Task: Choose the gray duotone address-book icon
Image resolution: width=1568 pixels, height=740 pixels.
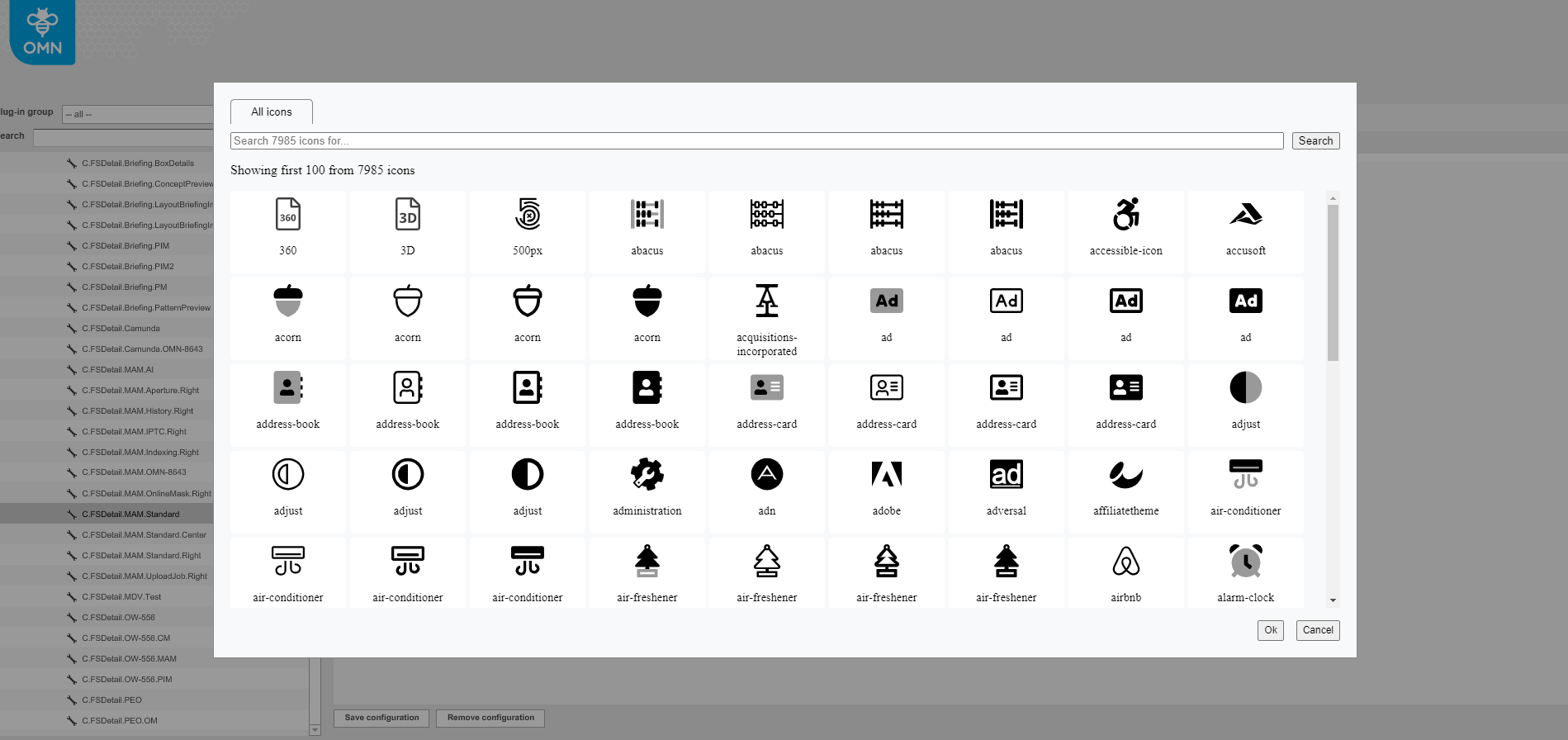Action: pyautogui.click(x=288, y=405)
